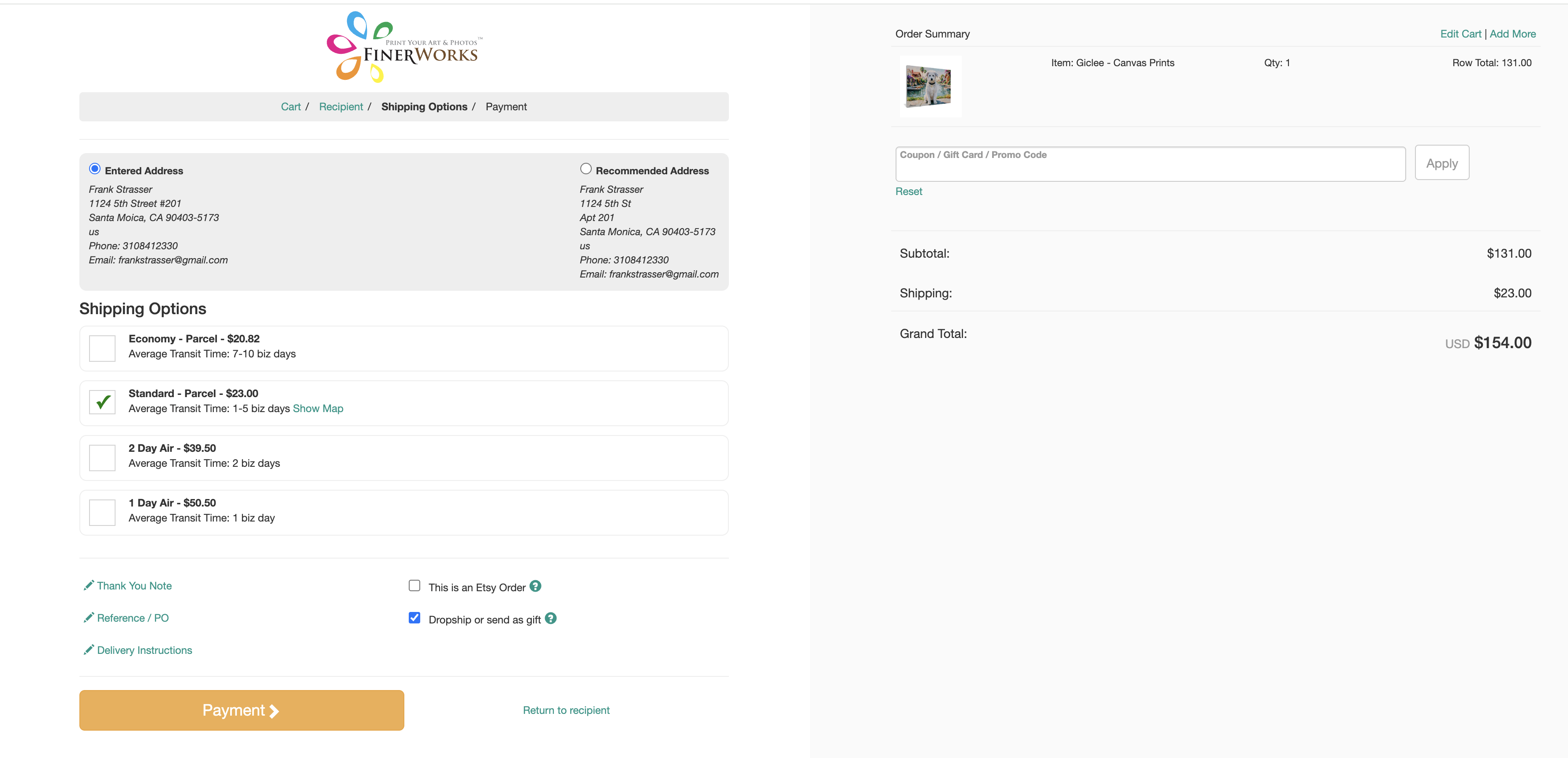Select the Entered Address radio button

tap(95, 169)
